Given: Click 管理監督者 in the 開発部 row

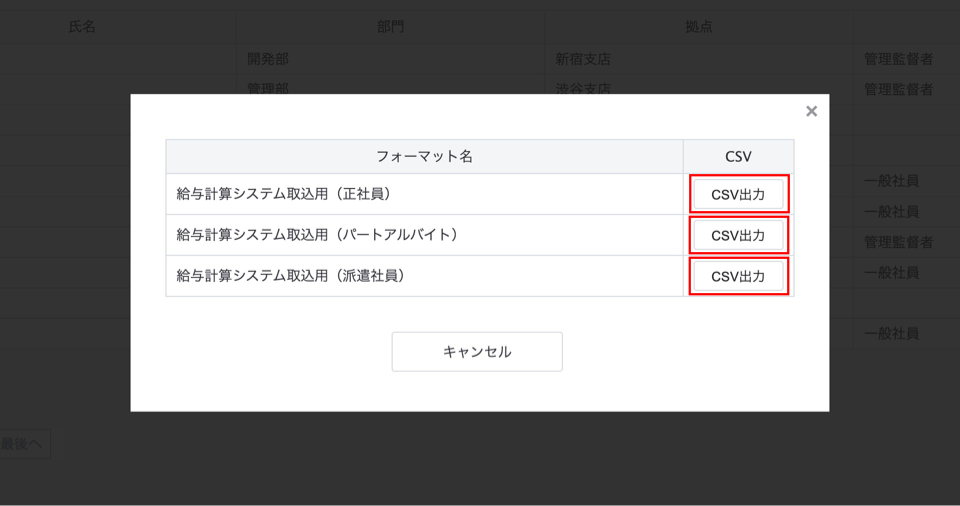Looking at the screenshot, I should click(898, 59).
